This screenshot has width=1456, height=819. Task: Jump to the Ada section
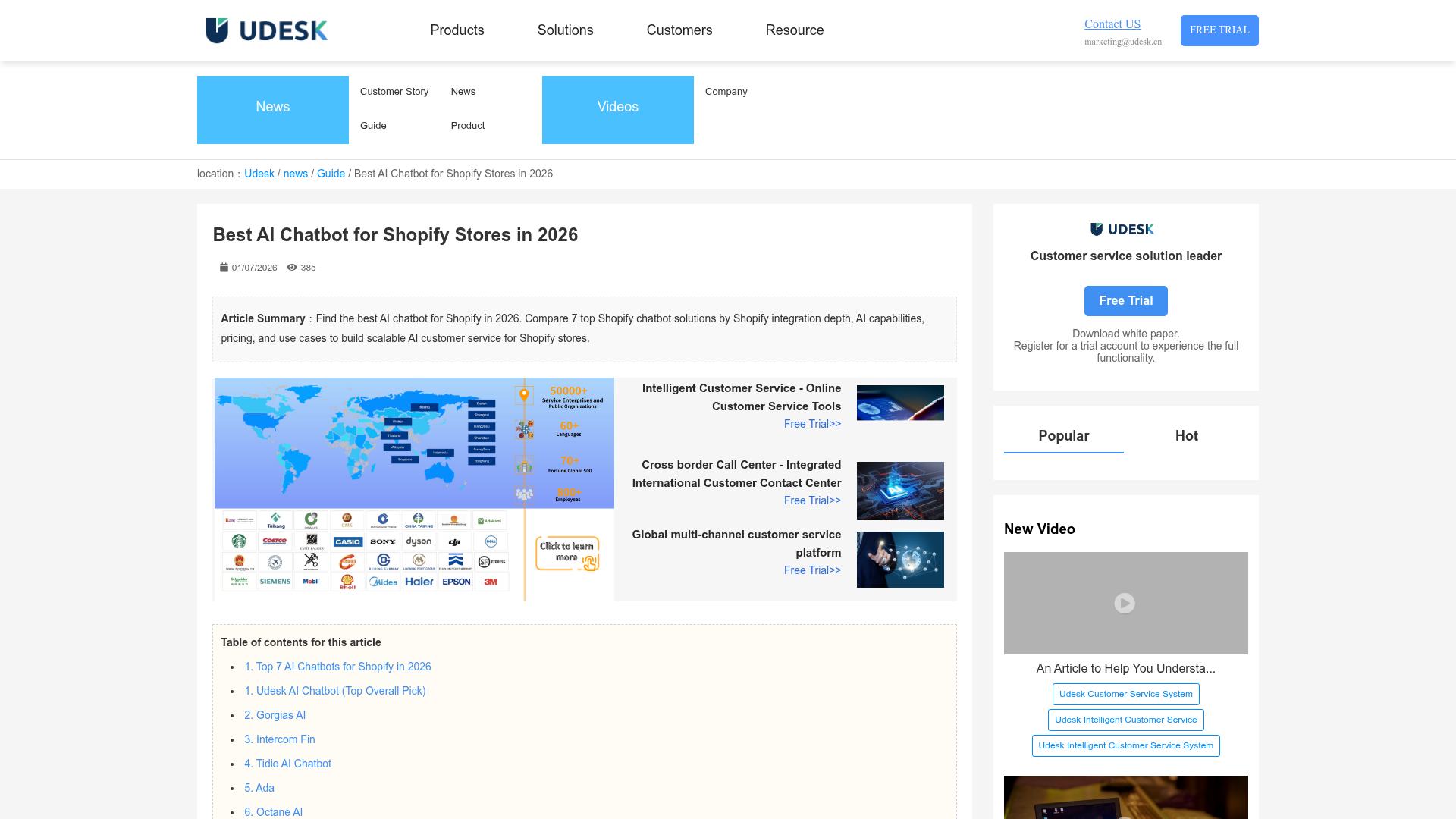tap(259, 788)
